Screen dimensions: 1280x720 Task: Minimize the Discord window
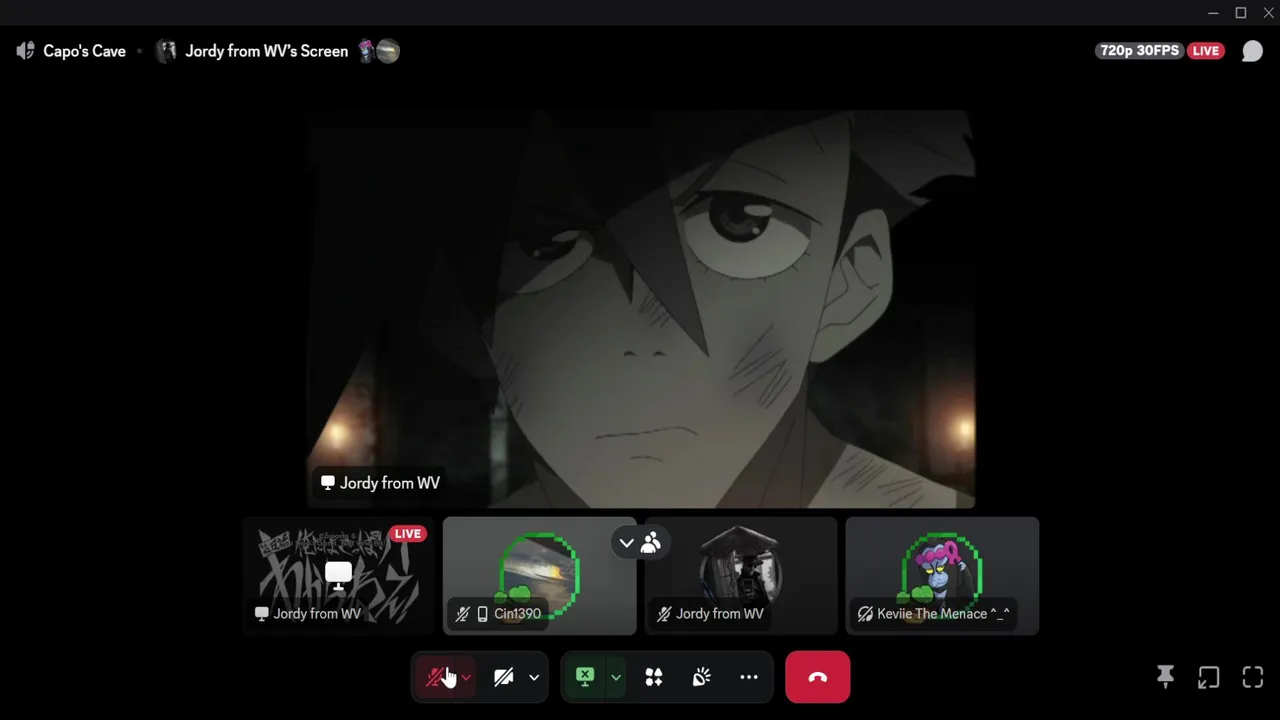click(x=1213, y=13)
